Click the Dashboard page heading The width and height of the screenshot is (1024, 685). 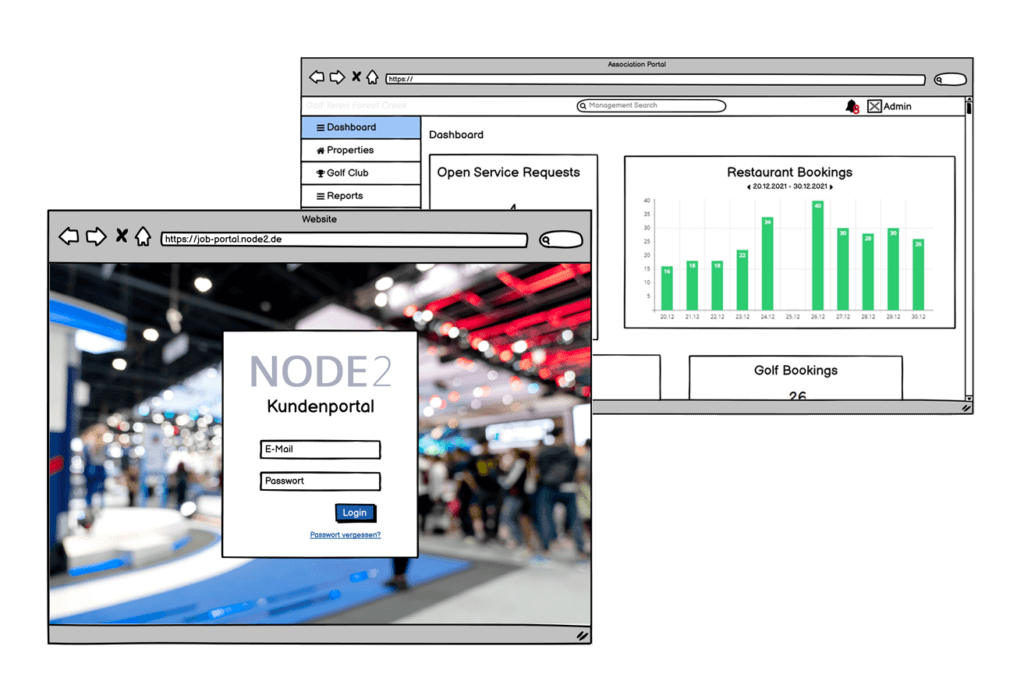click(456, 135)
